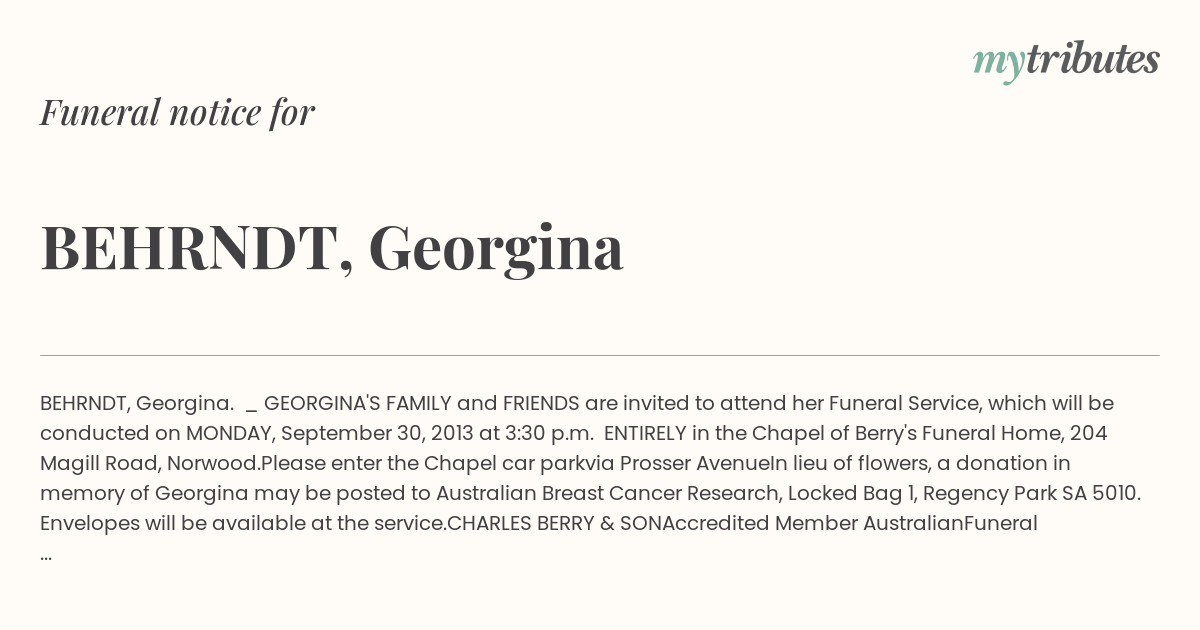Click the mytributes logo

pos(1066,61)
